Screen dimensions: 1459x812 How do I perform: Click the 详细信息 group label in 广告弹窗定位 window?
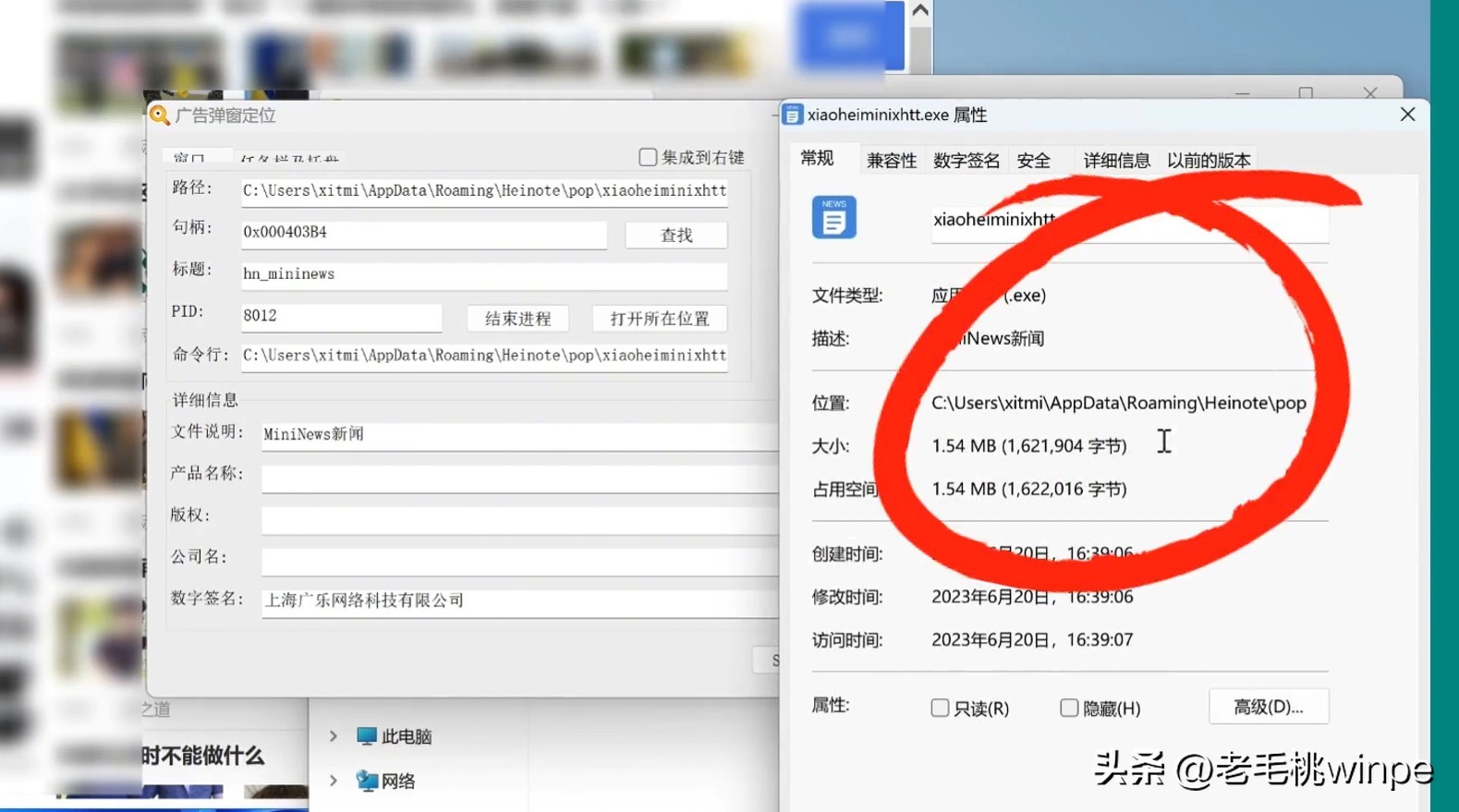coord(205,400)
